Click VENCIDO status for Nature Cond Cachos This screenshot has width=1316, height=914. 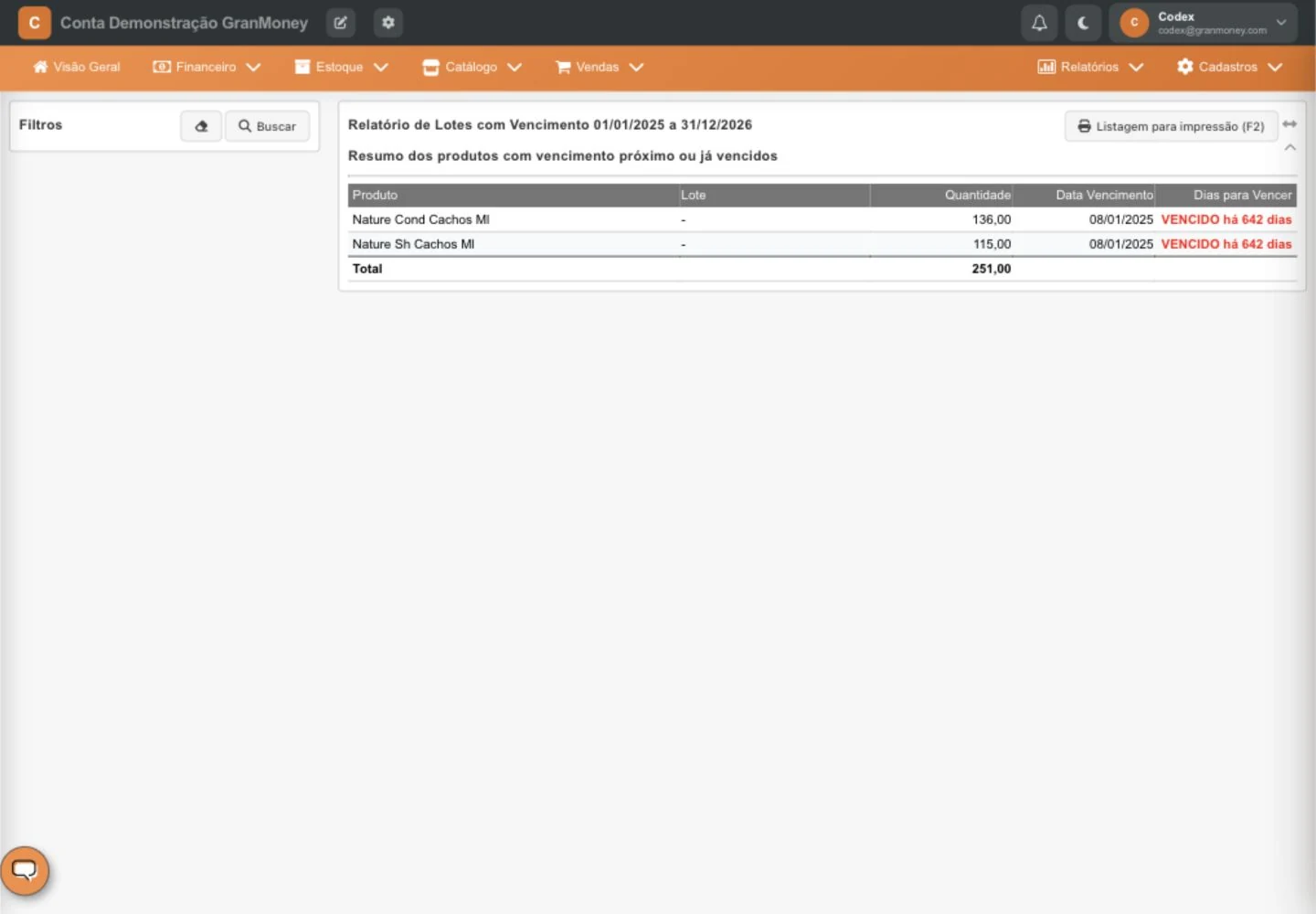1226,219
